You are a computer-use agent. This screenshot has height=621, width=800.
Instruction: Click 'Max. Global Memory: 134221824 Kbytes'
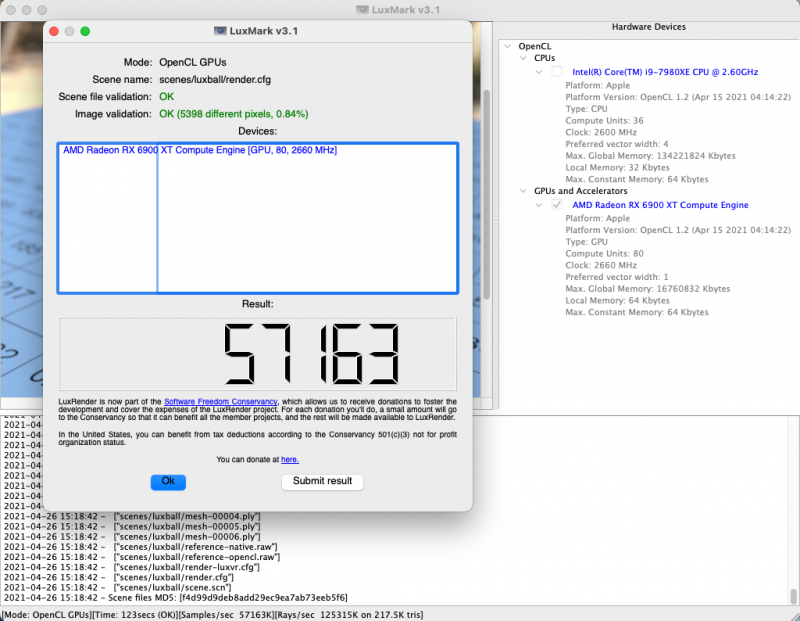click(x=650, y=156)
